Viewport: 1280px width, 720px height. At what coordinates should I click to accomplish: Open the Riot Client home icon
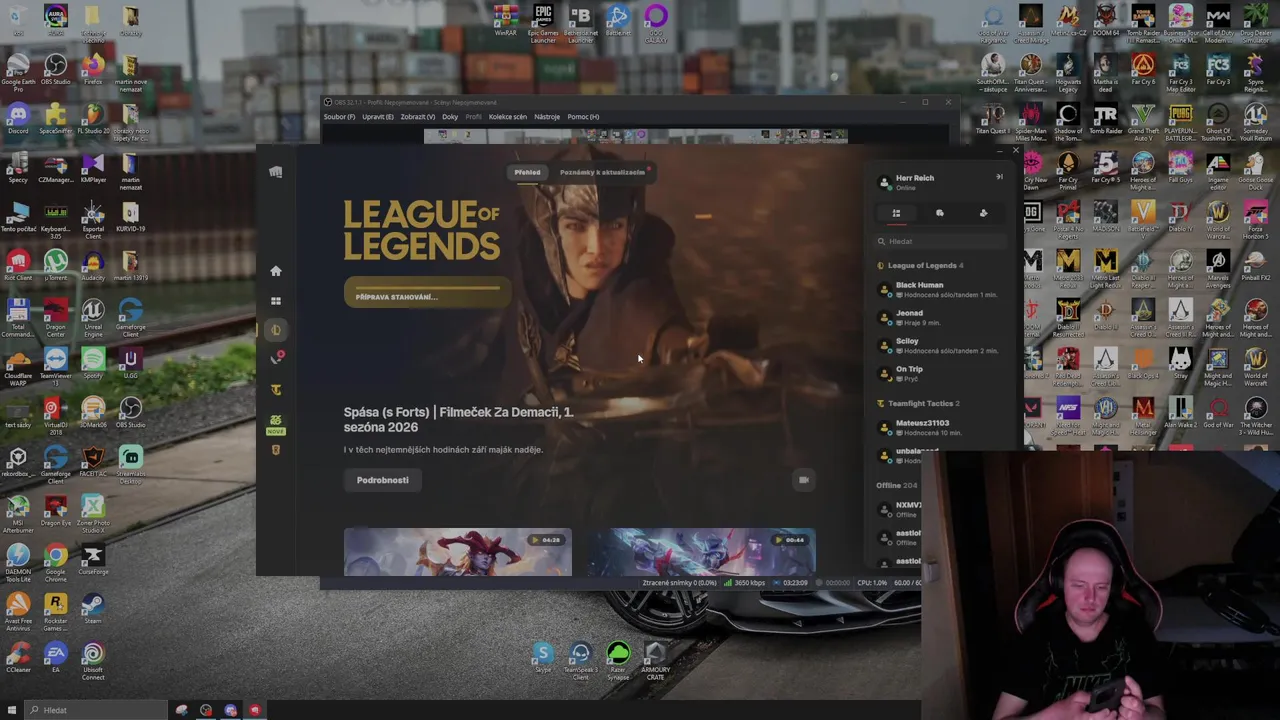(276, 271)
